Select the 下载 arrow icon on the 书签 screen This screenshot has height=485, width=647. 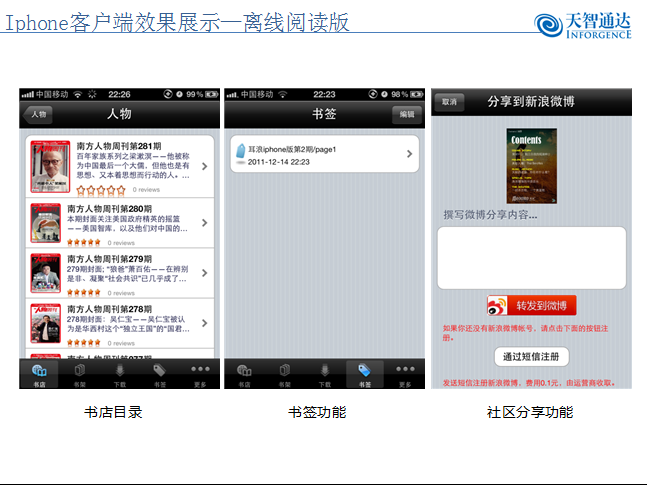click(x=325, y=370)
